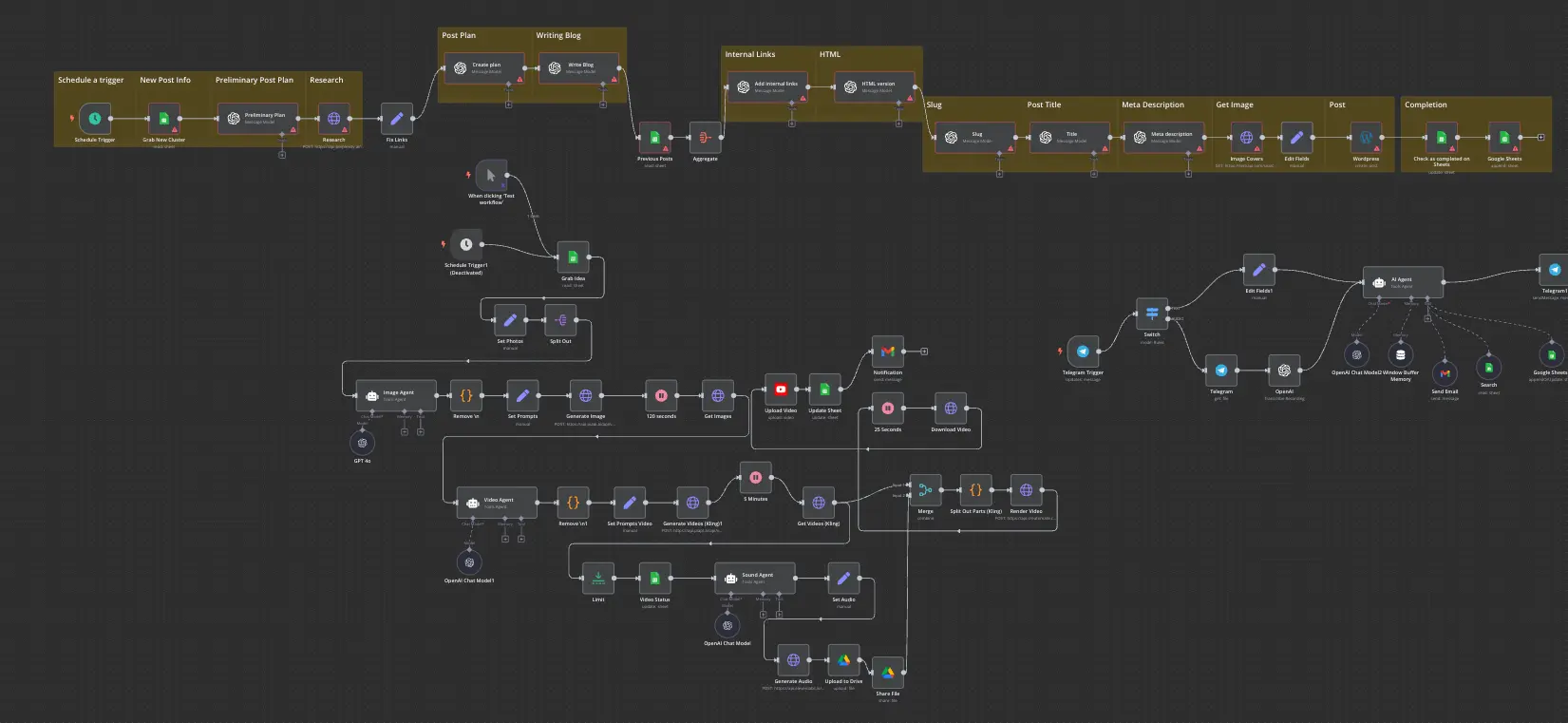Open the Video Status sheets node
The image size is (1568, 723).
pos(654,579)
